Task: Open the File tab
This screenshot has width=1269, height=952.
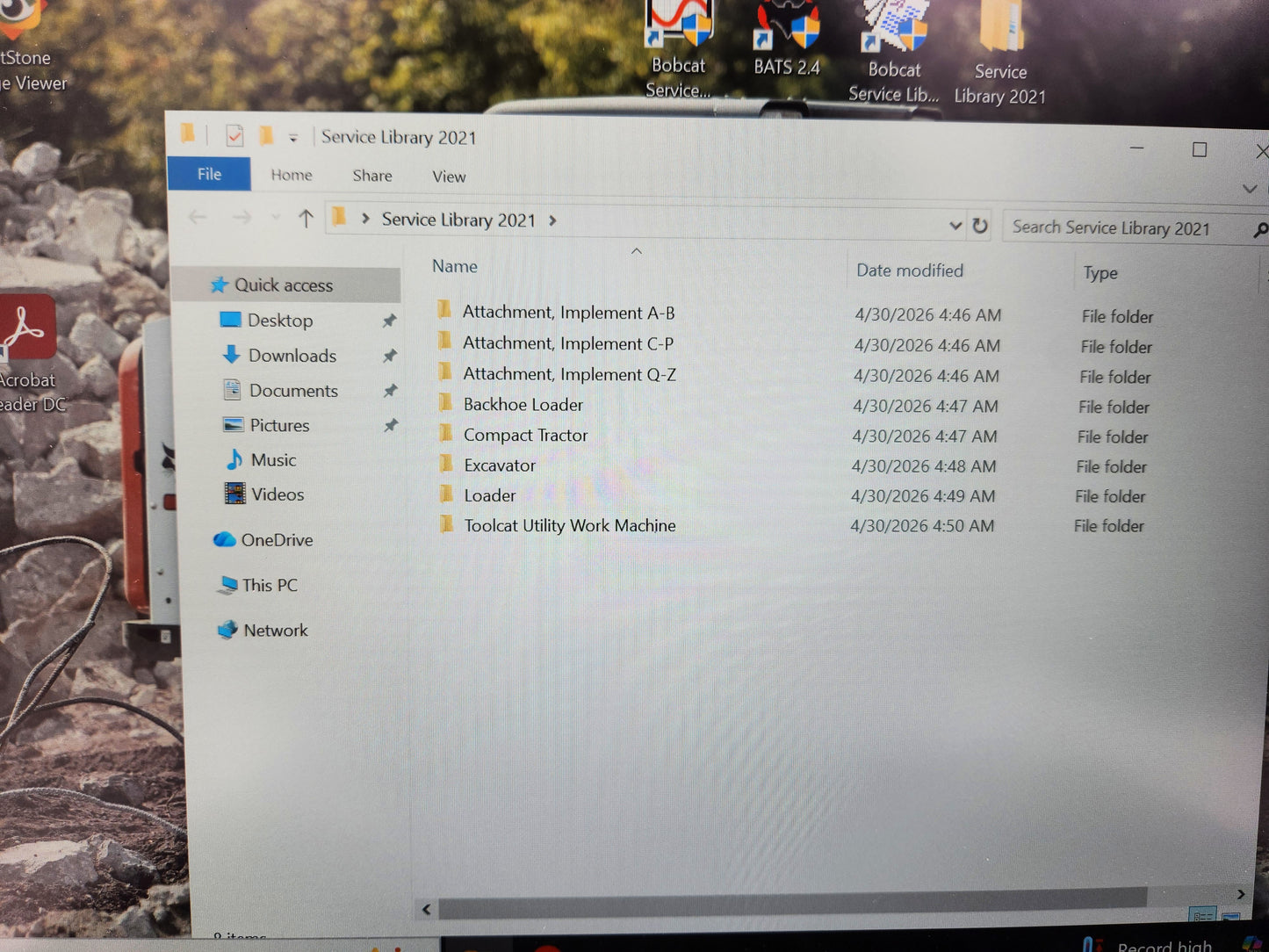Action: (x=209, y=174)
